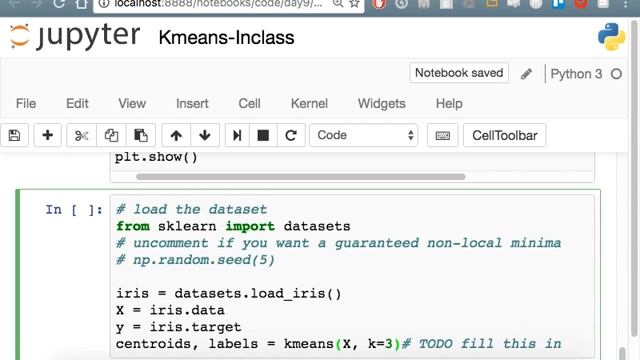Image resolution: width=640 pixels, height=360 pixels.
Task: Click the Jupyter logo
Action: (x=75, y=37)
